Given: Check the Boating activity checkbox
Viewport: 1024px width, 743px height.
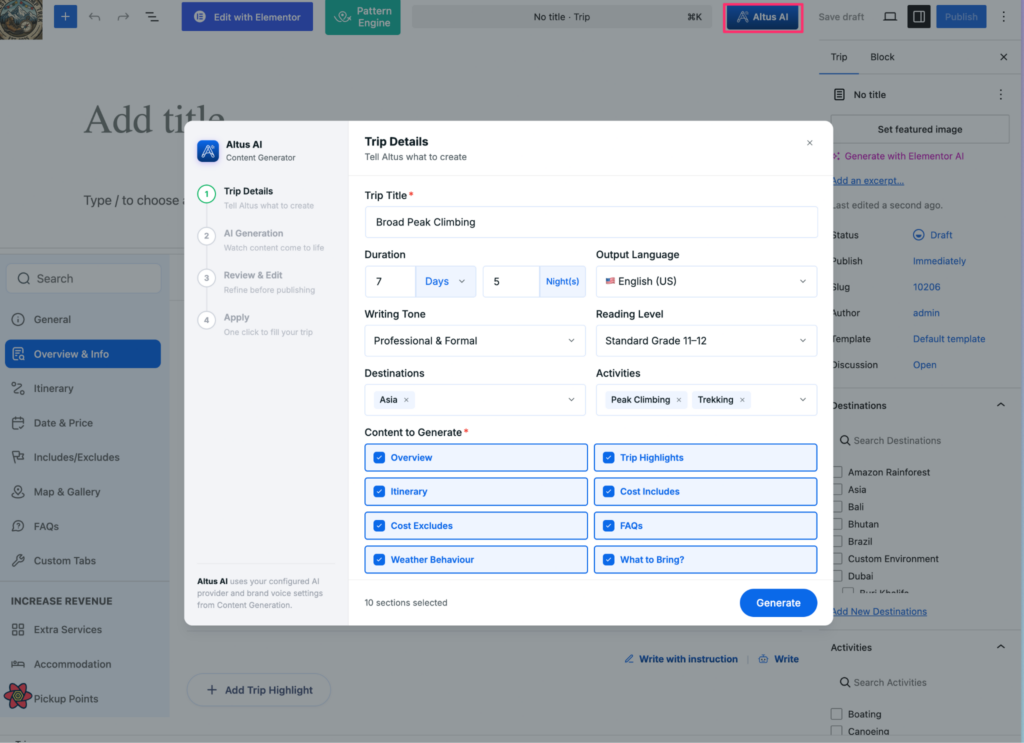Looking at the screenshot, I should [837, 714].
